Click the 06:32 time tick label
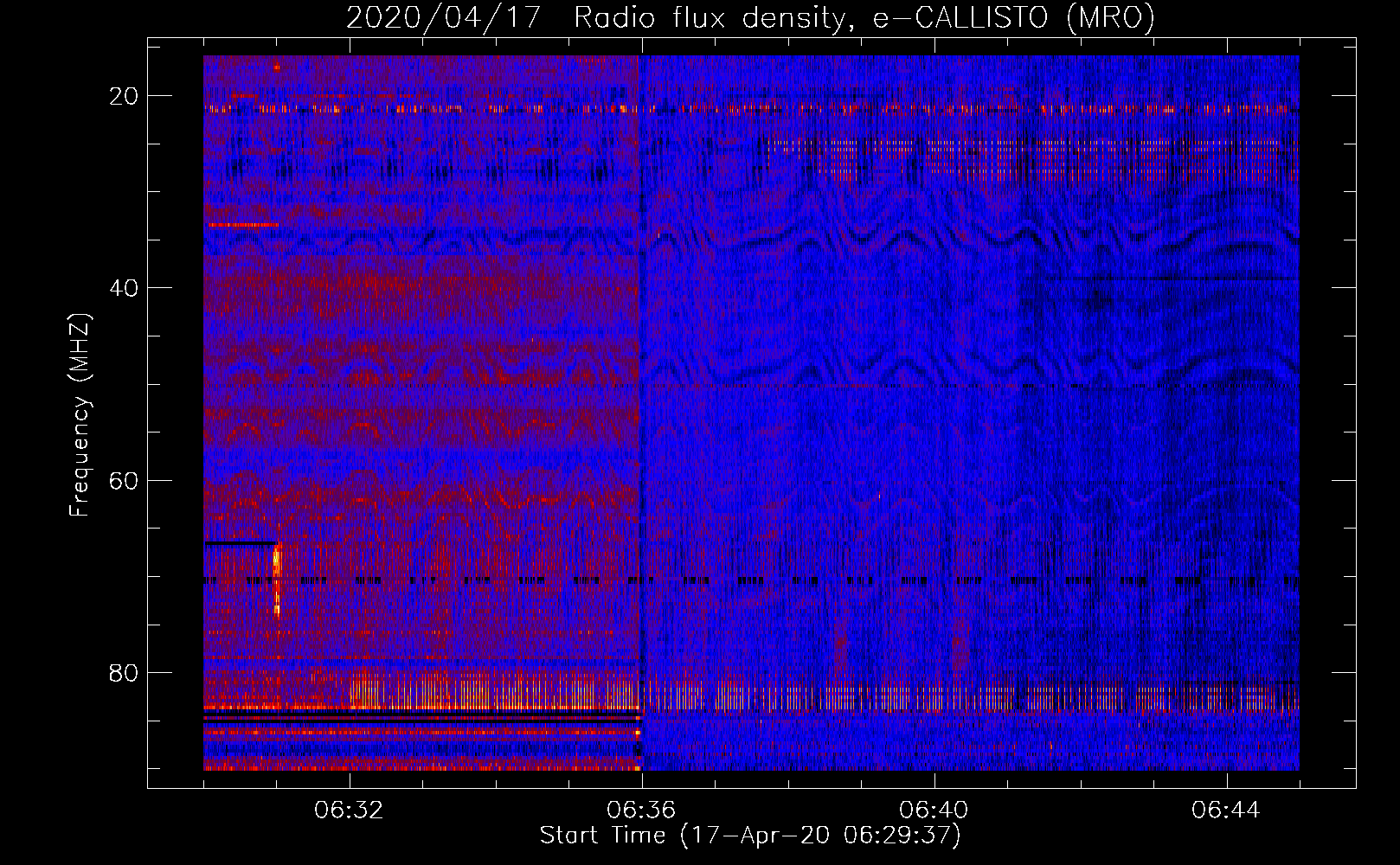Screen dimensions: 1400x865 click(x=350, y=811)
